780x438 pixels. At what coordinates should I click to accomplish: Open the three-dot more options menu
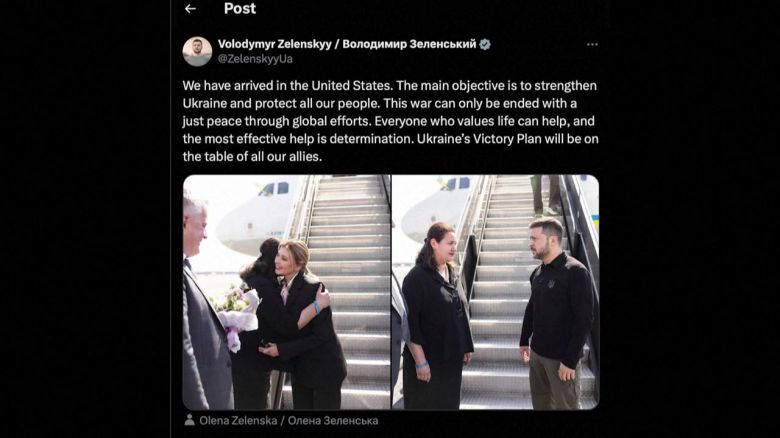[x=592, y=44]
